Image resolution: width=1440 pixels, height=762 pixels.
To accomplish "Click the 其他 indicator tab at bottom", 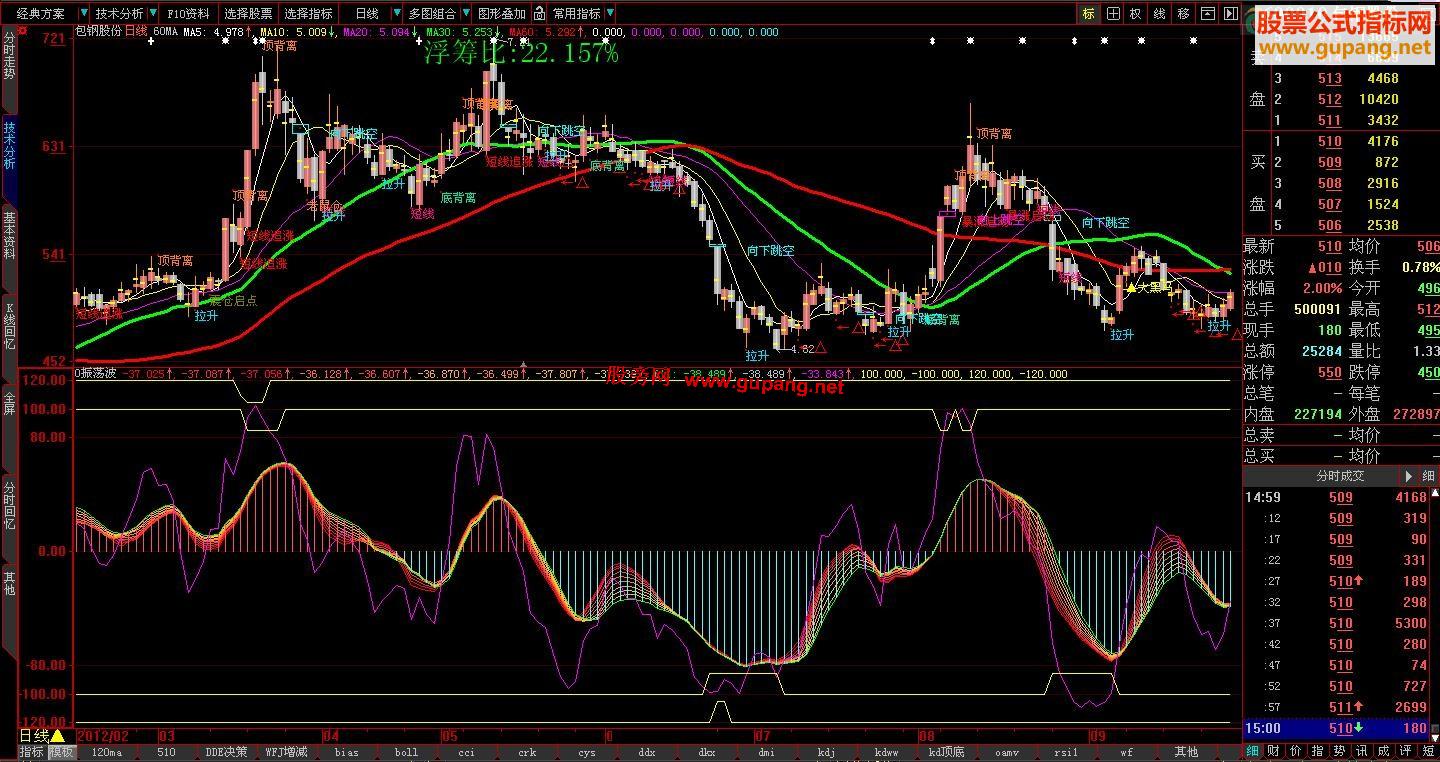I will (x=1186, y=752).
